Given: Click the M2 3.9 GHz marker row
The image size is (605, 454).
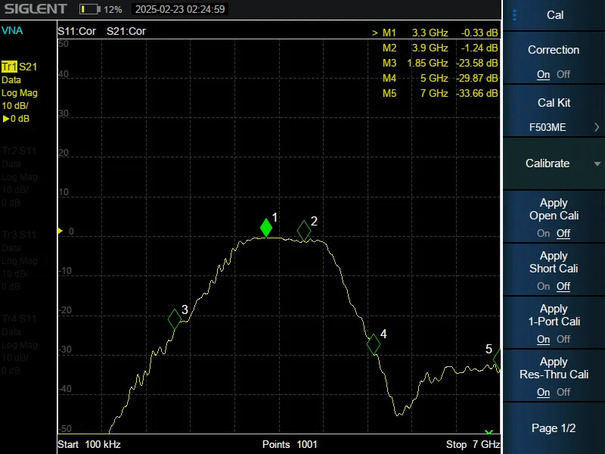Looking at the screenshot, I should [x=440, y=48].
